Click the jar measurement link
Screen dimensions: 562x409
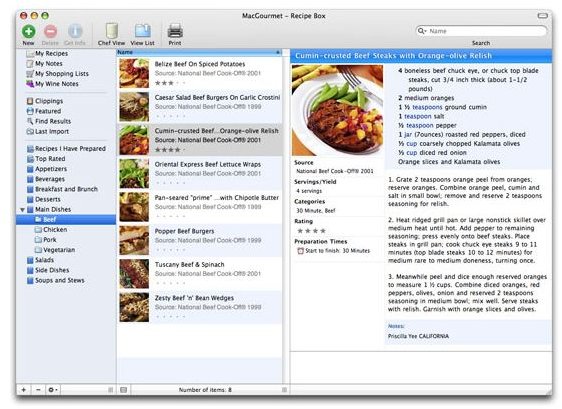(408, 134)
